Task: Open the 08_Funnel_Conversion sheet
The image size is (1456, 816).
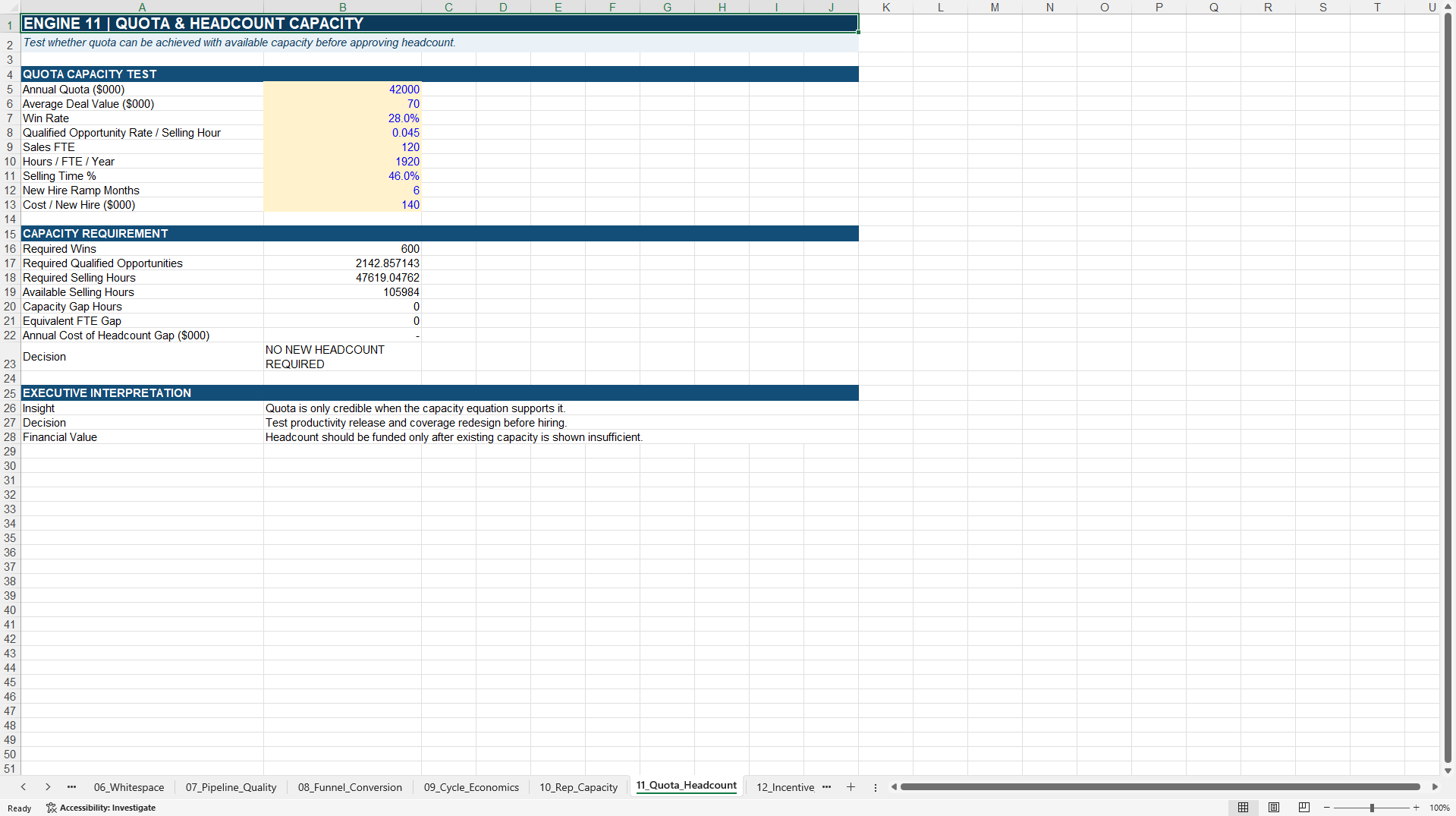Action: point(350,787)
